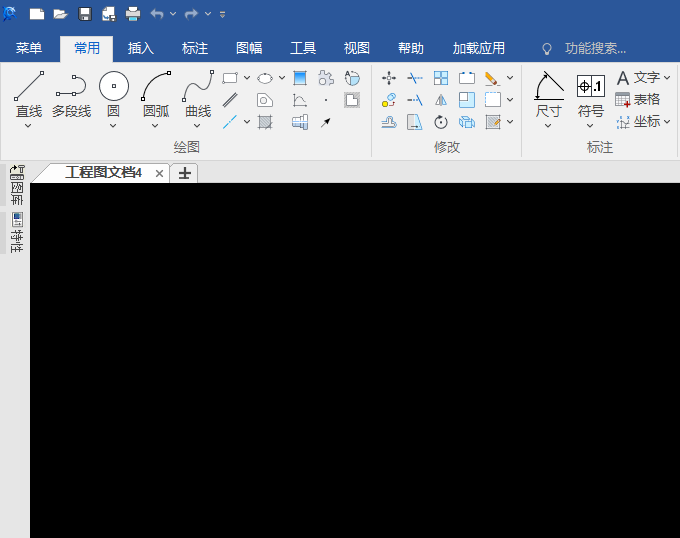Select the blue dashed centerline tool
The width and height of the screenshot is (680, 538).
(230, 122)
